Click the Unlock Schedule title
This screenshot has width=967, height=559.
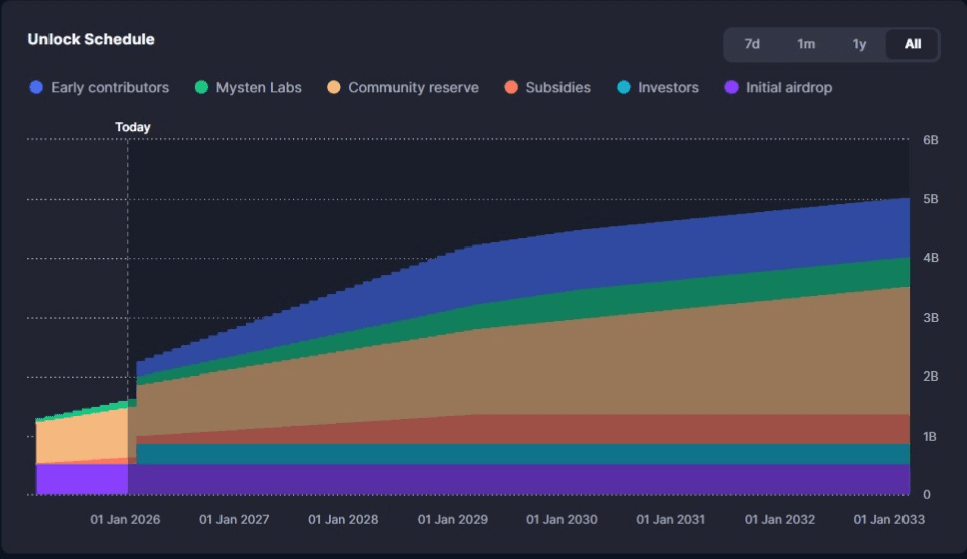coord(91,40)
